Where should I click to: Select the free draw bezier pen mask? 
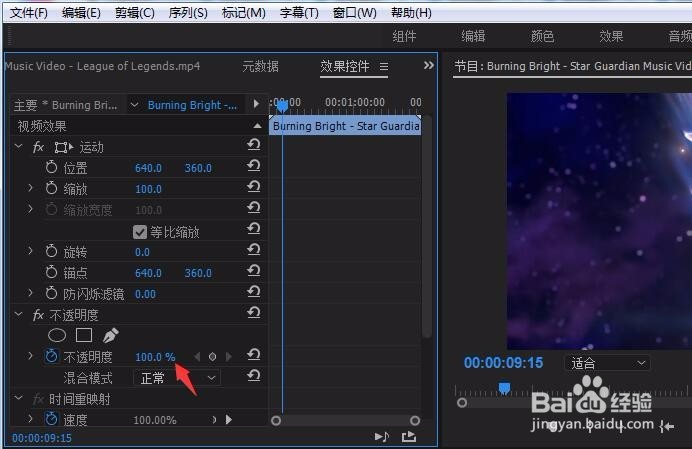click(x=110, y=336)
